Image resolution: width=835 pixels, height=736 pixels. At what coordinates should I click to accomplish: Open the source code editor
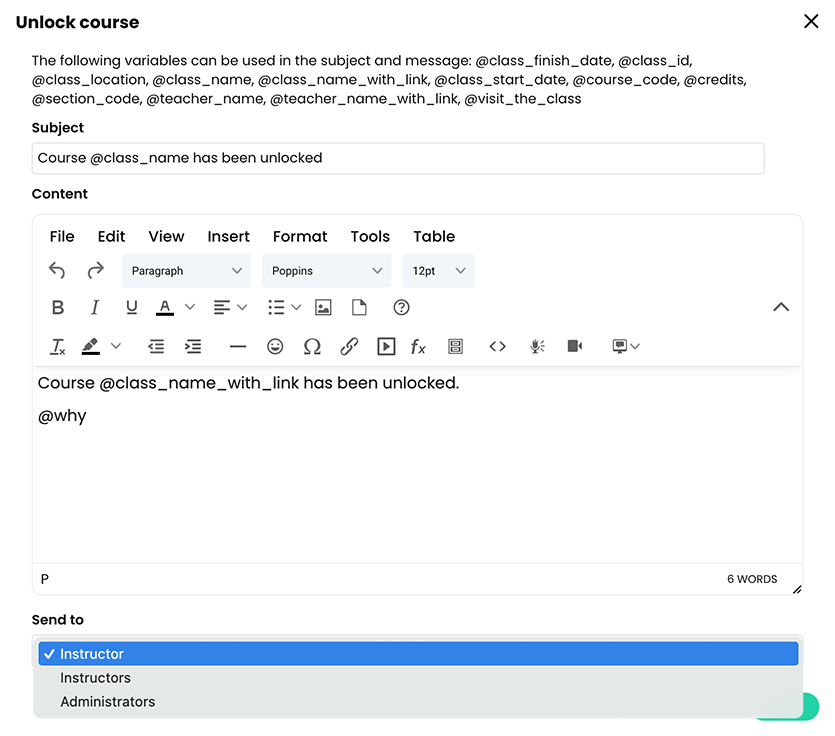(497, 346)
